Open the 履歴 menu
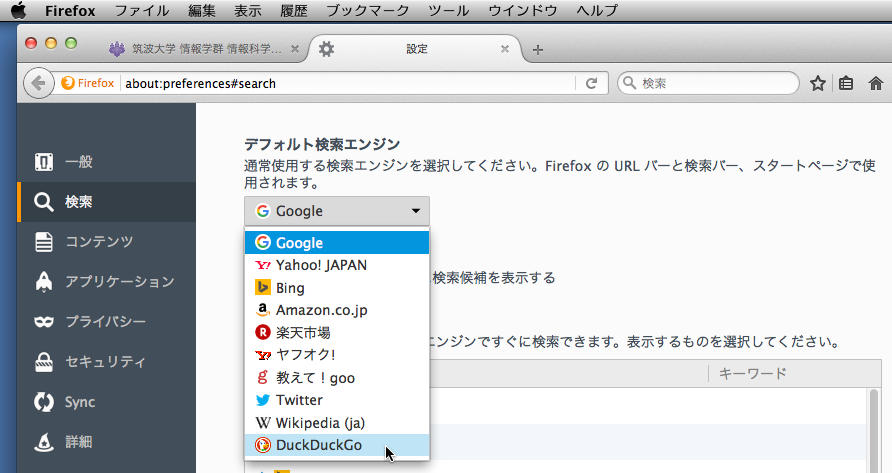This screenshot has width=892, height=473. click(294, 10)
